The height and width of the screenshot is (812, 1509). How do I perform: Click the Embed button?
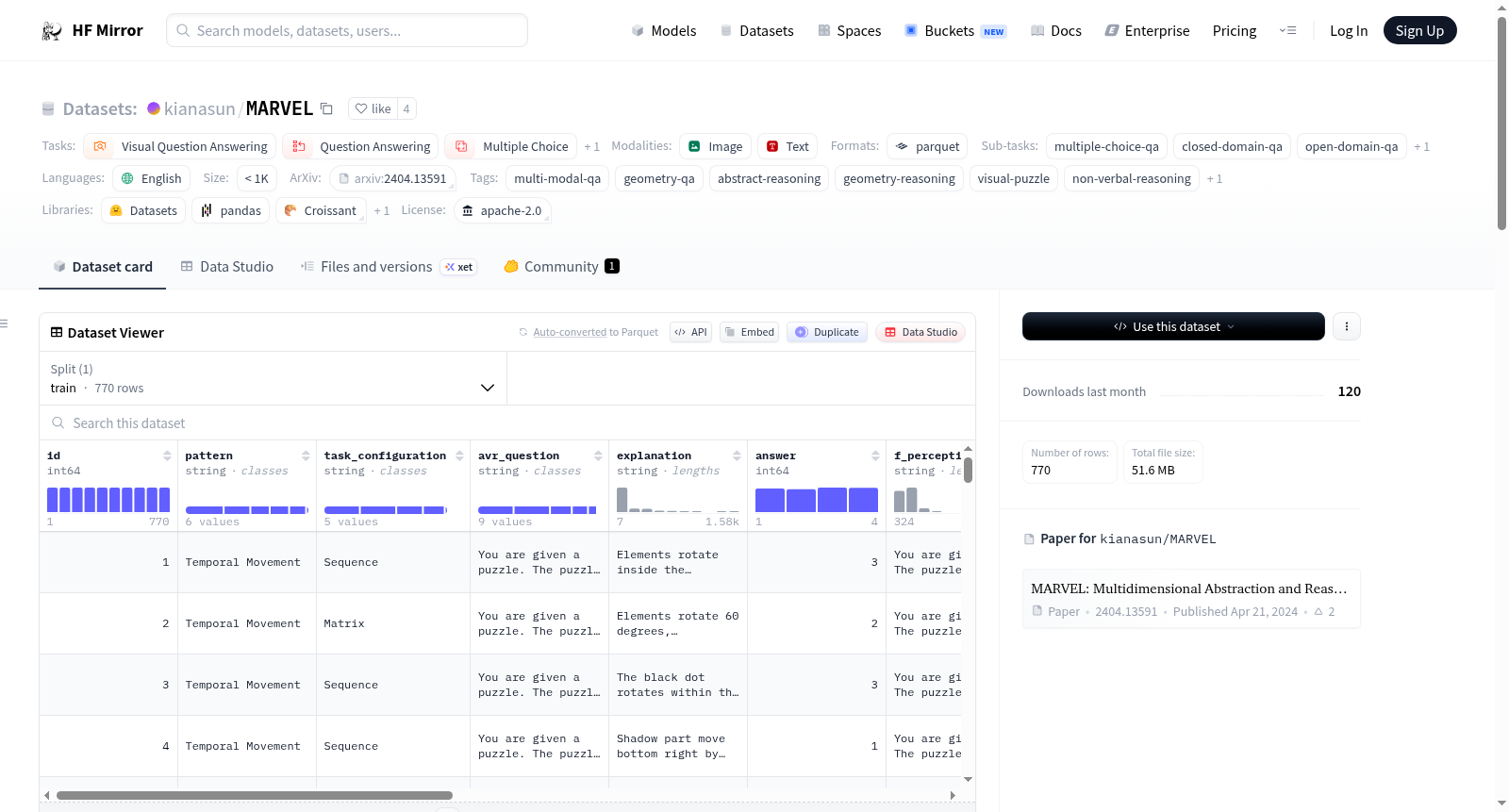[749, 332]
